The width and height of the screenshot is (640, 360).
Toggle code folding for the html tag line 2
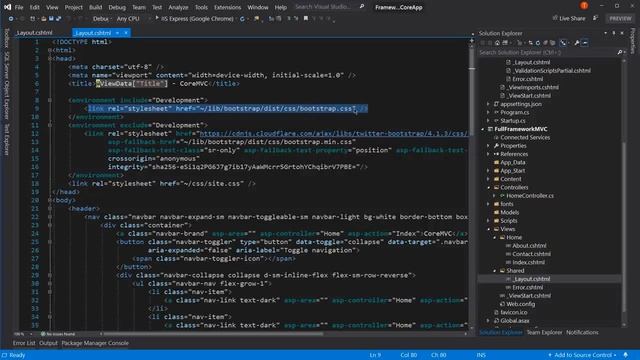pos(49,50)
